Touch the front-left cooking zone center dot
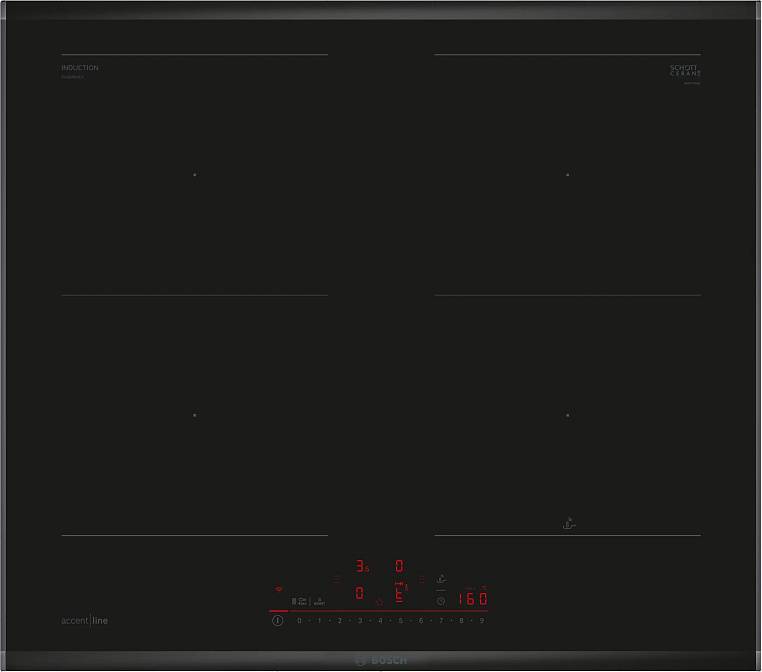The width and height of the screenshot is (762, 672). [195, 415]
